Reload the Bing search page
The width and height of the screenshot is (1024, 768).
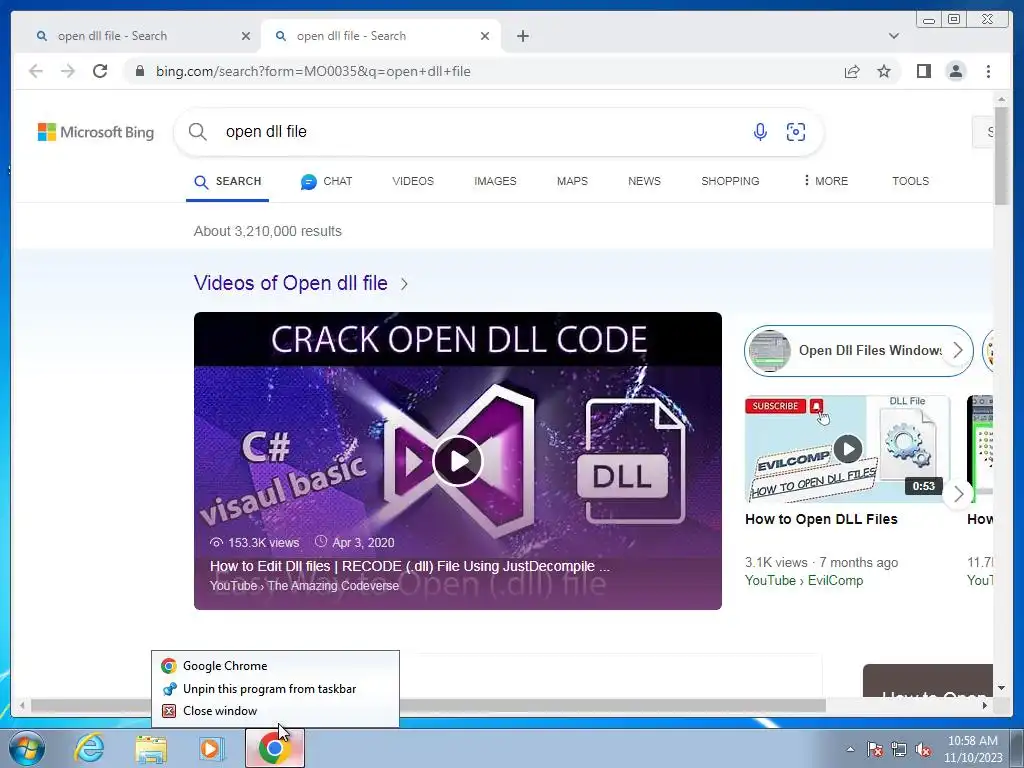coord(100,71)
